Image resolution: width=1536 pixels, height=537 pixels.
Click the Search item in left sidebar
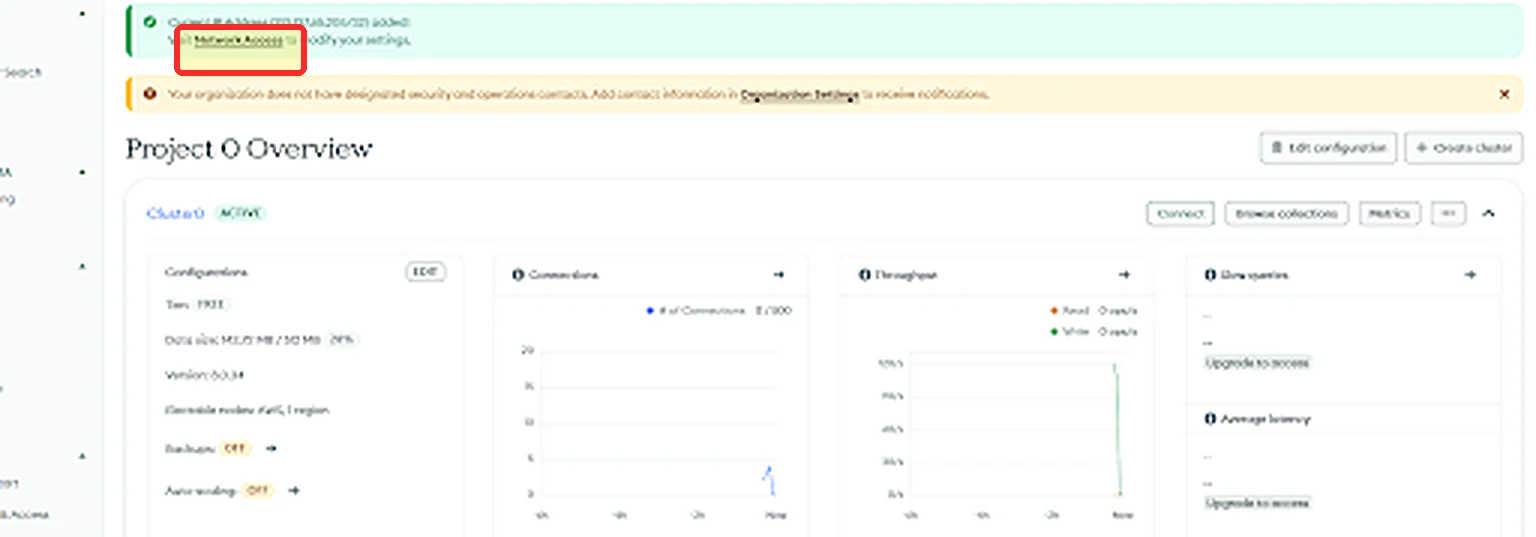pyautogui.click(x=21, y=72)
